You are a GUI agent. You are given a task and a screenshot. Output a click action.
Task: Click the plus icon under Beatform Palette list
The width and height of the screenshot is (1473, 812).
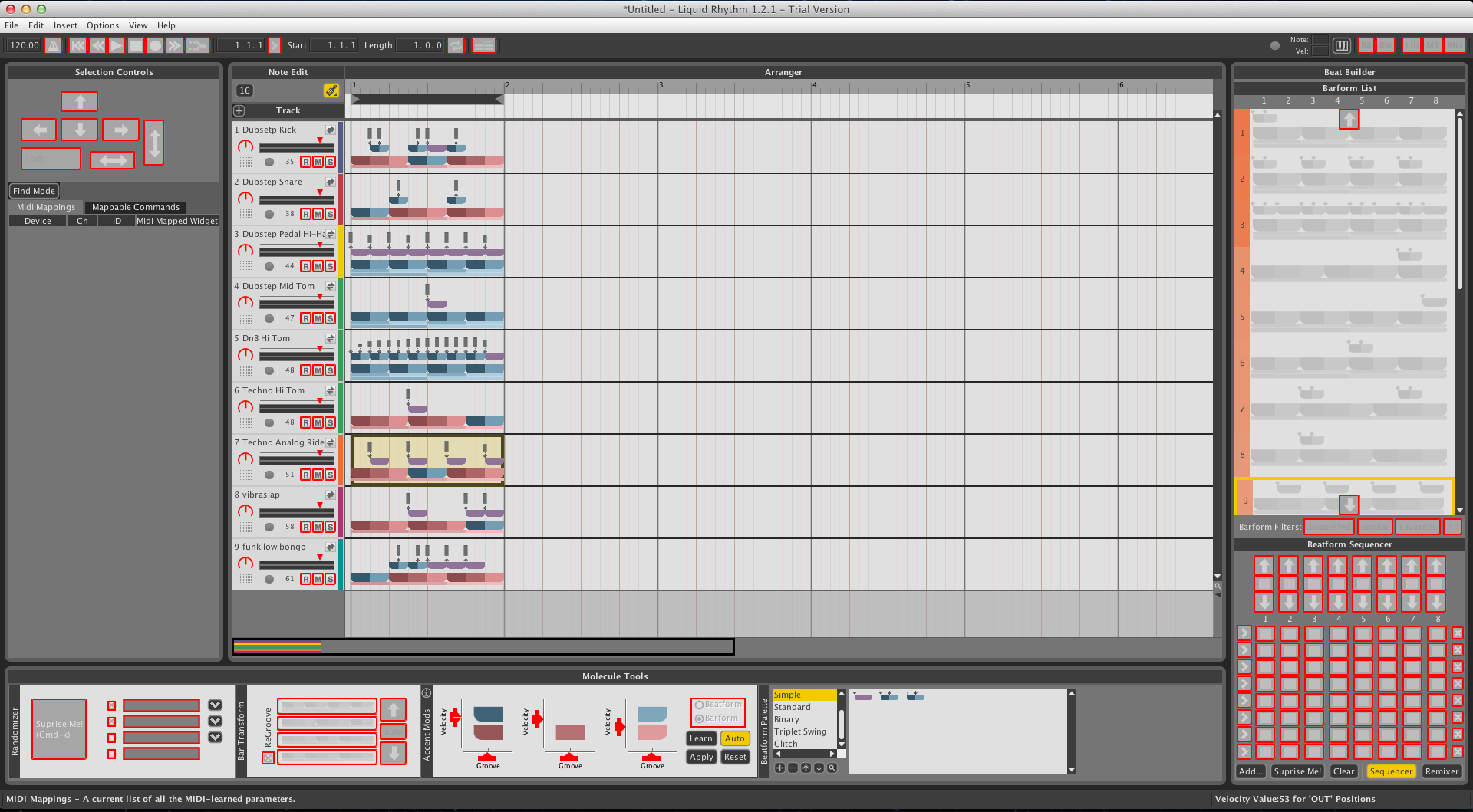779,768
